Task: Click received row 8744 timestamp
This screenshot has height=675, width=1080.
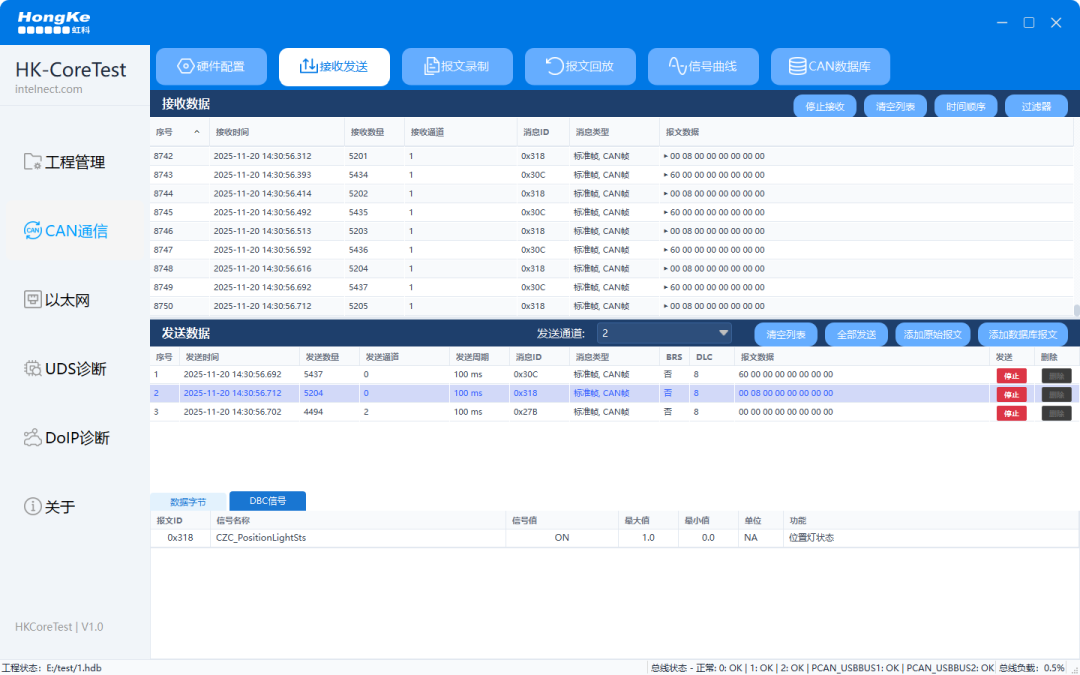Action: point(262,194)
